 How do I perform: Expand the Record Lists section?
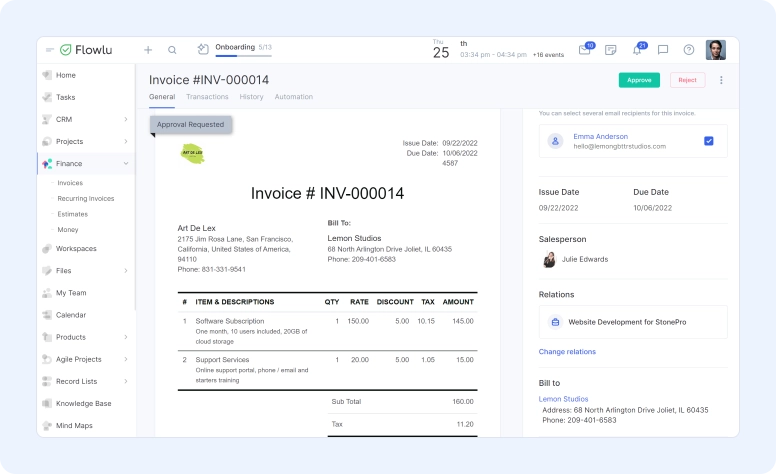126,381
